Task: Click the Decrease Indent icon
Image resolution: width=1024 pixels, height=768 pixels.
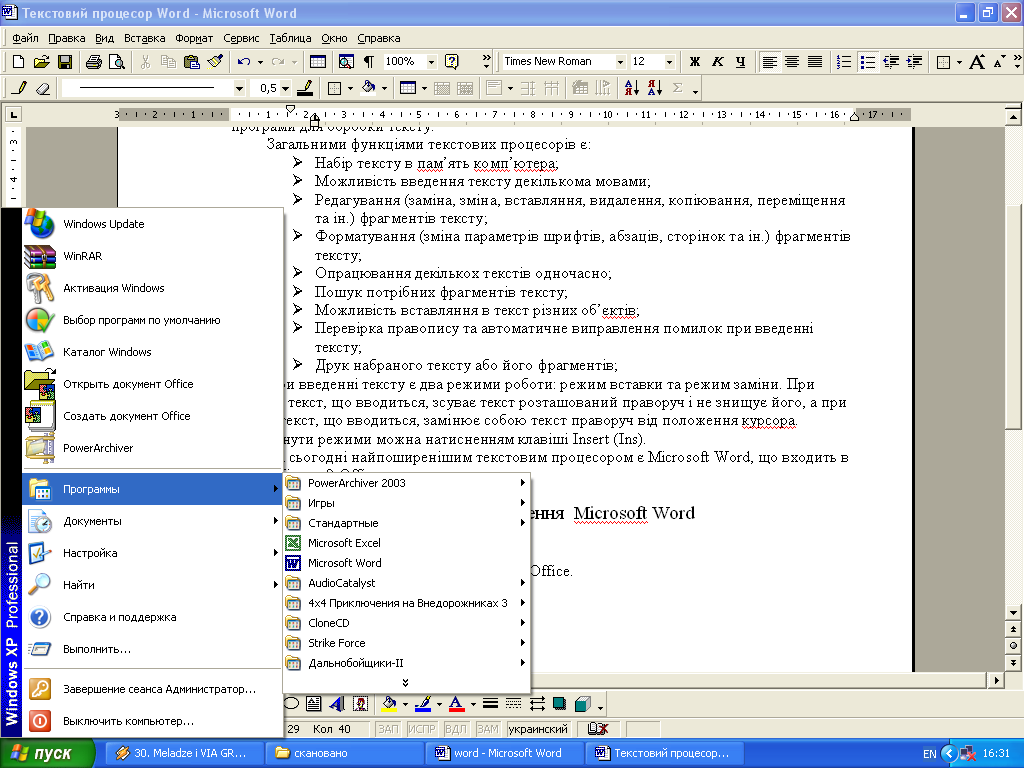Action: tap(891, 61)
